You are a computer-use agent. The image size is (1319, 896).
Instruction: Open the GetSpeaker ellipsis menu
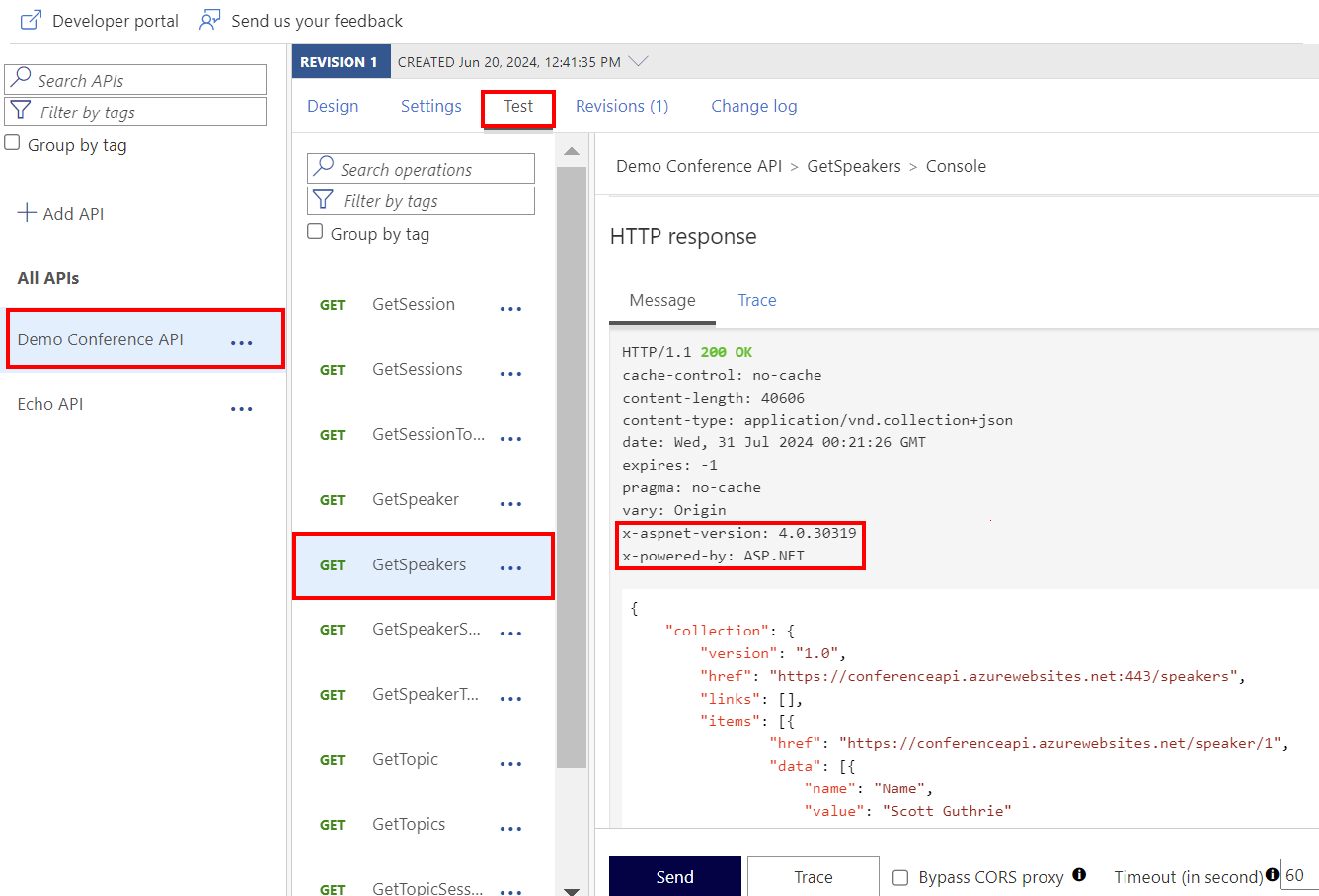click(510, 504)
